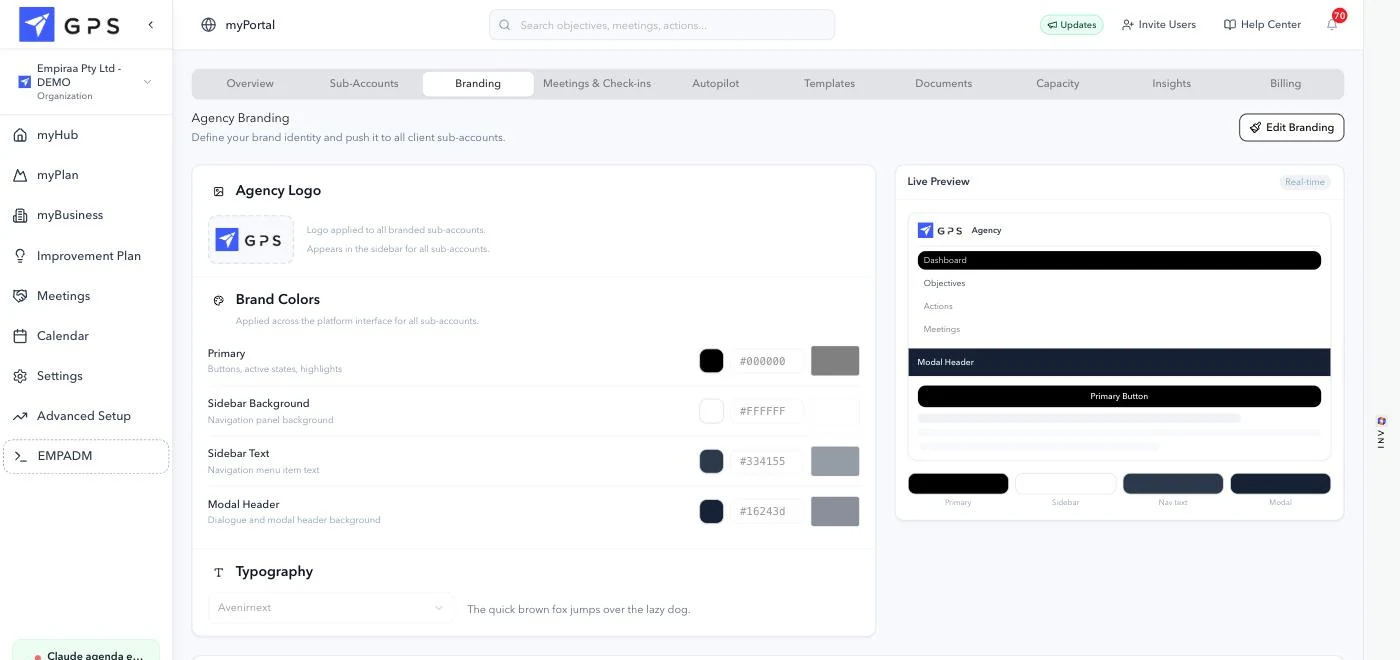This screenshot has width=1400, height=660.
Task: Click the search magnifier icon
Action: click(505, 25)
